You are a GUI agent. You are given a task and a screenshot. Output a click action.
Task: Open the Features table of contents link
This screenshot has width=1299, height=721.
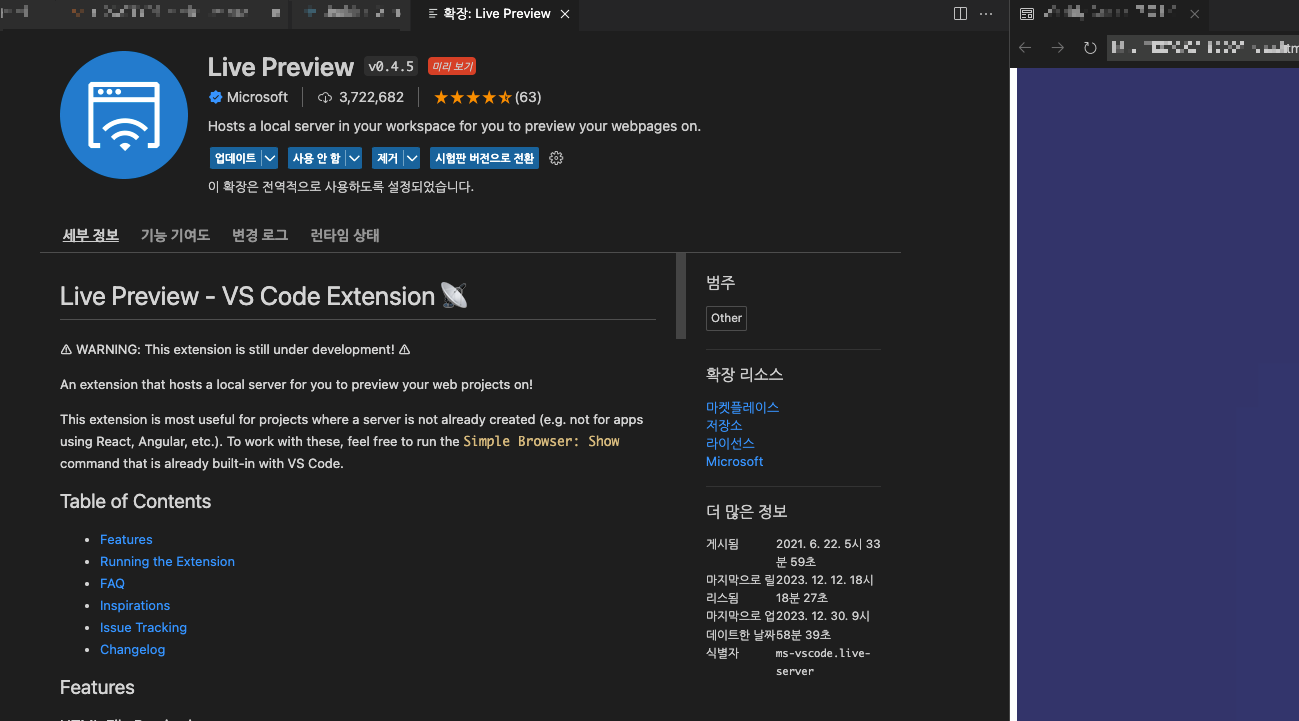(x=126, y=539)
